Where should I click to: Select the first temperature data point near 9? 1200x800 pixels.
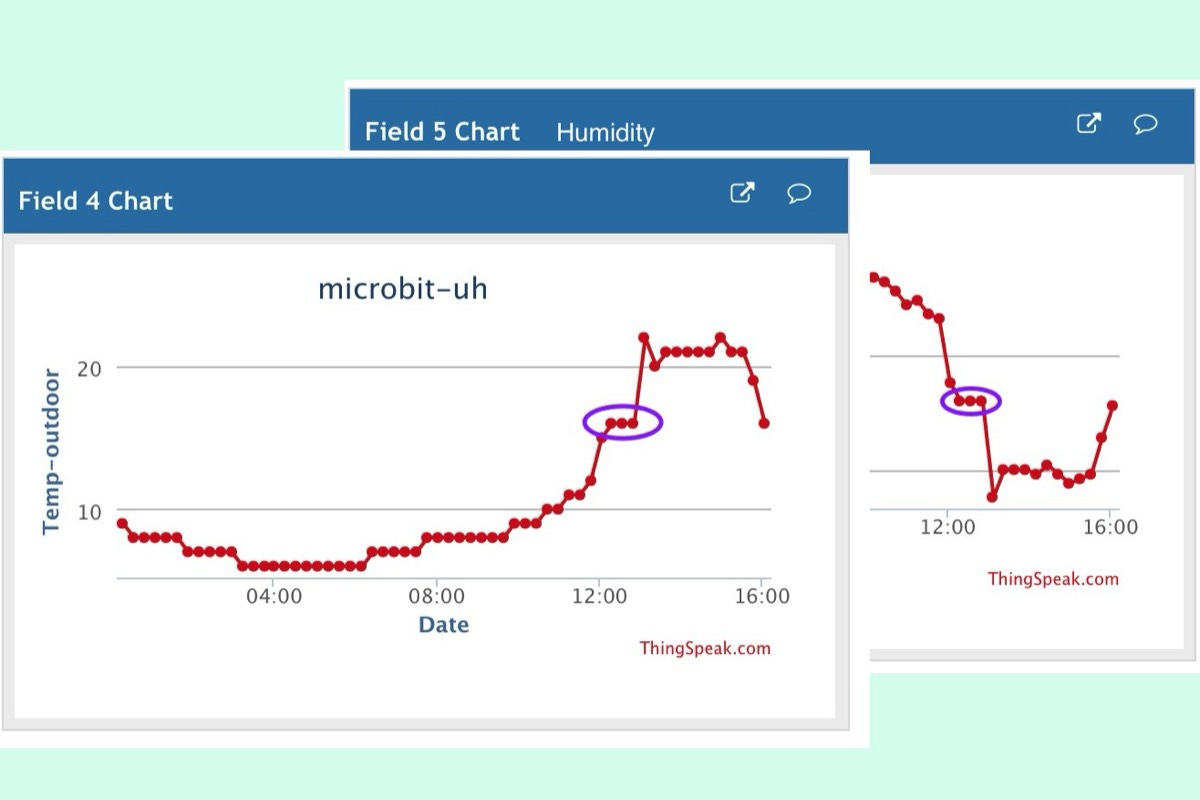click(x=122, y=523)
